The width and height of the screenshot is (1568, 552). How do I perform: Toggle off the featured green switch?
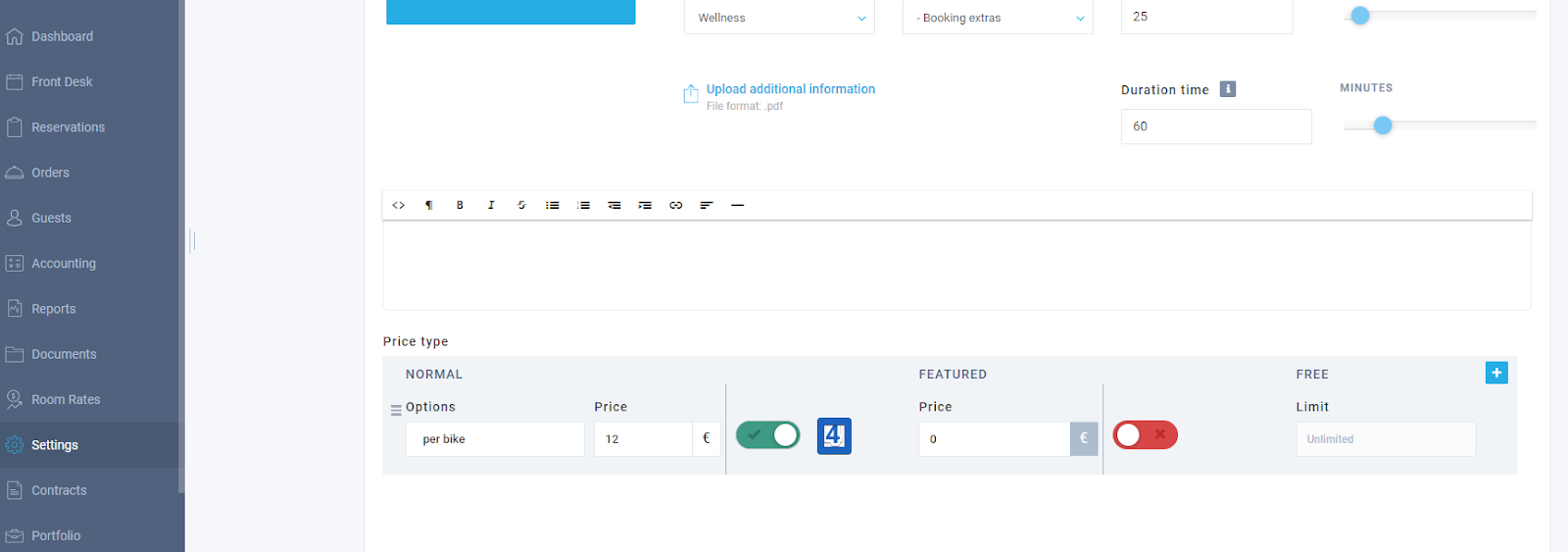point(768,435)
